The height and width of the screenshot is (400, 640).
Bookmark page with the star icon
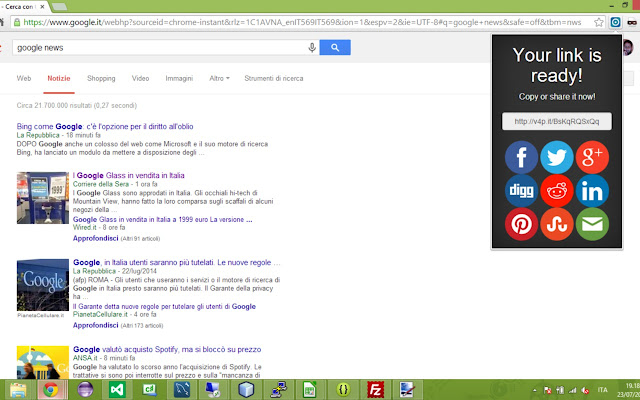[598, 22]
